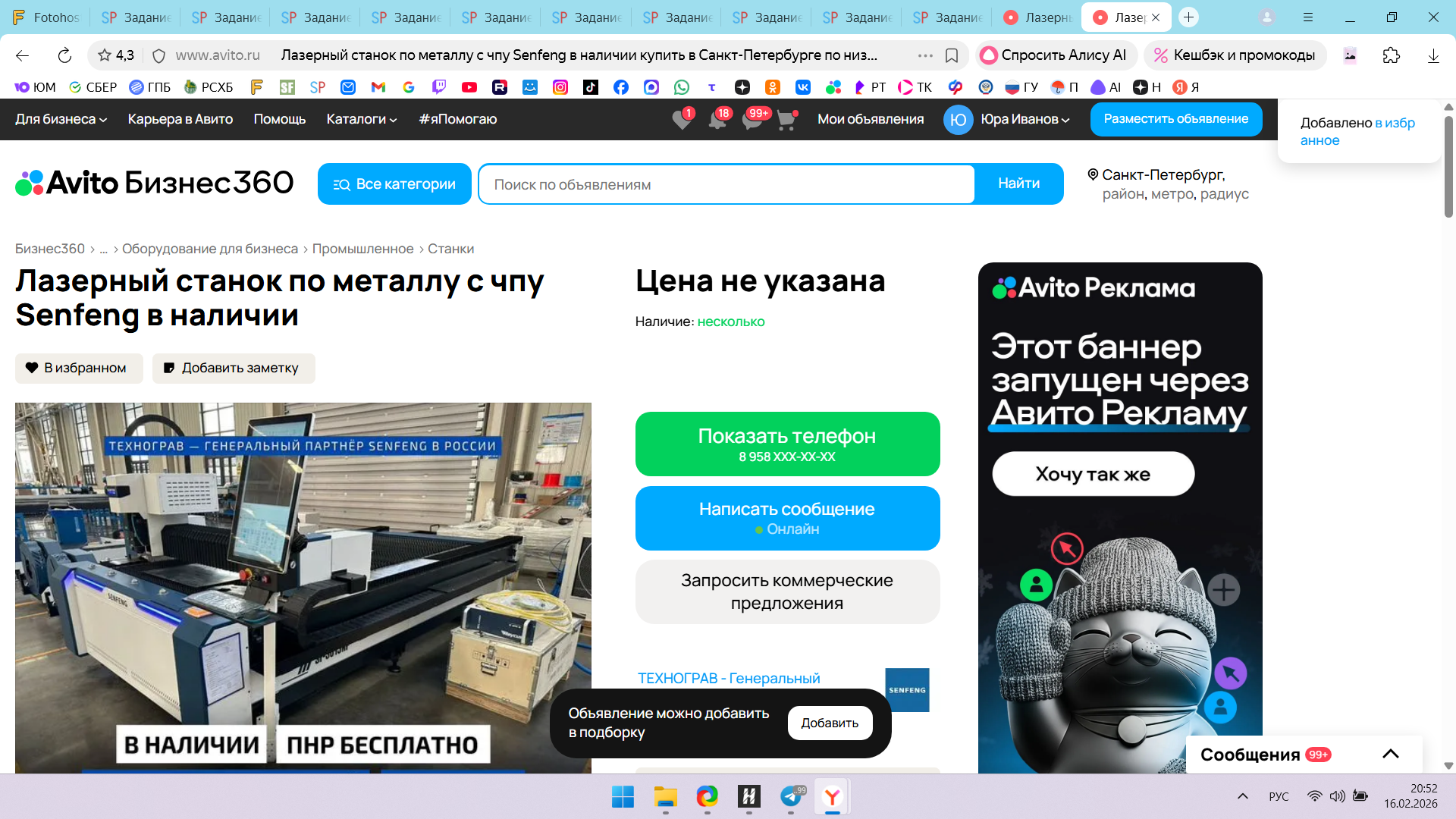Open favorites heart icon in header
This screenshot has height=819, width=1456.
point(682,120)
